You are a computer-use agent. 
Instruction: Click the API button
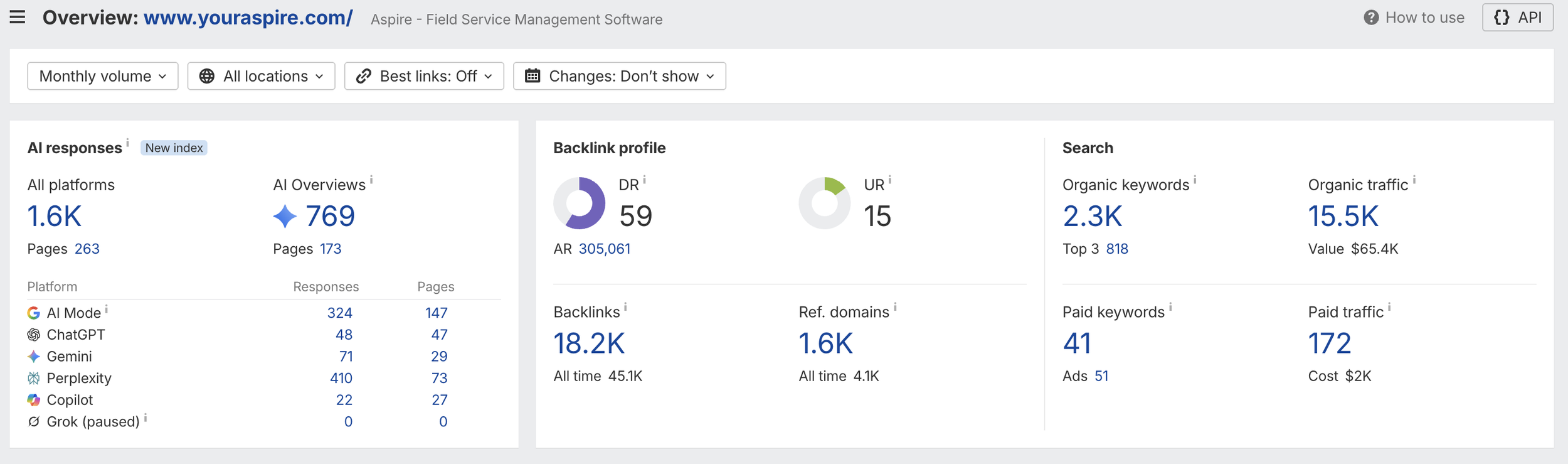1517,18
